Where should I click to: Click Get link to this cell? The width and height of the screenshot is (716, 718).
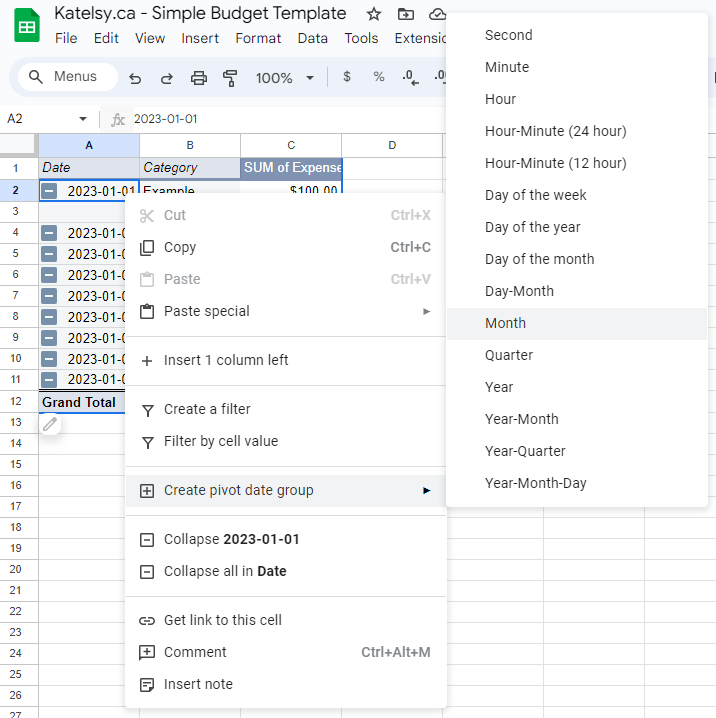tap(223, 620)
